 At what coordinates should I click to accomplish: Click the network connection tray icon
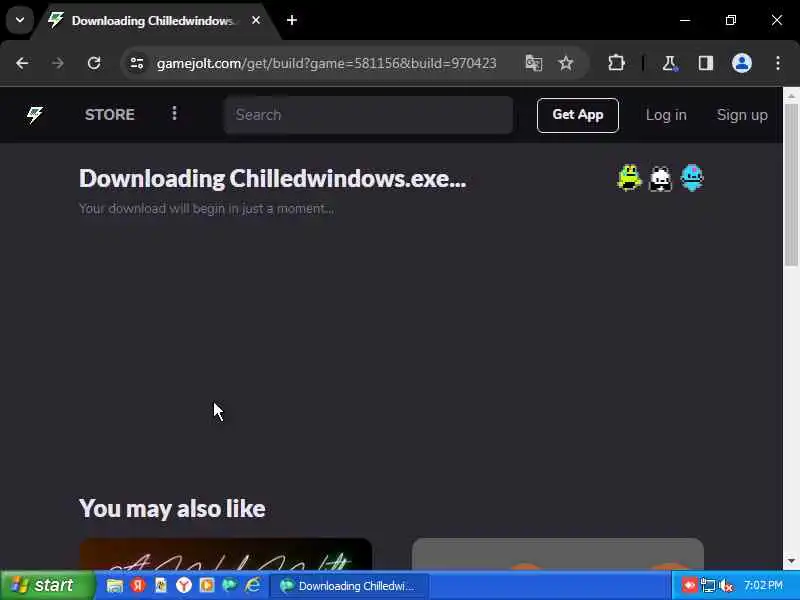tap(708, 585)
